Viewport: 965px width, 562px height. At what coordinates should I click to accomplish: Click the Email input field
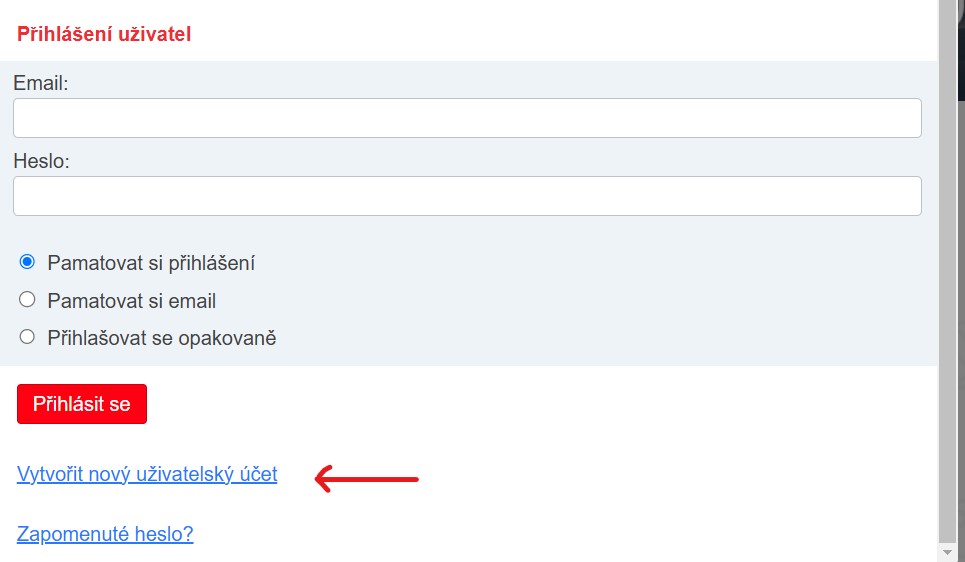point(466,118)
